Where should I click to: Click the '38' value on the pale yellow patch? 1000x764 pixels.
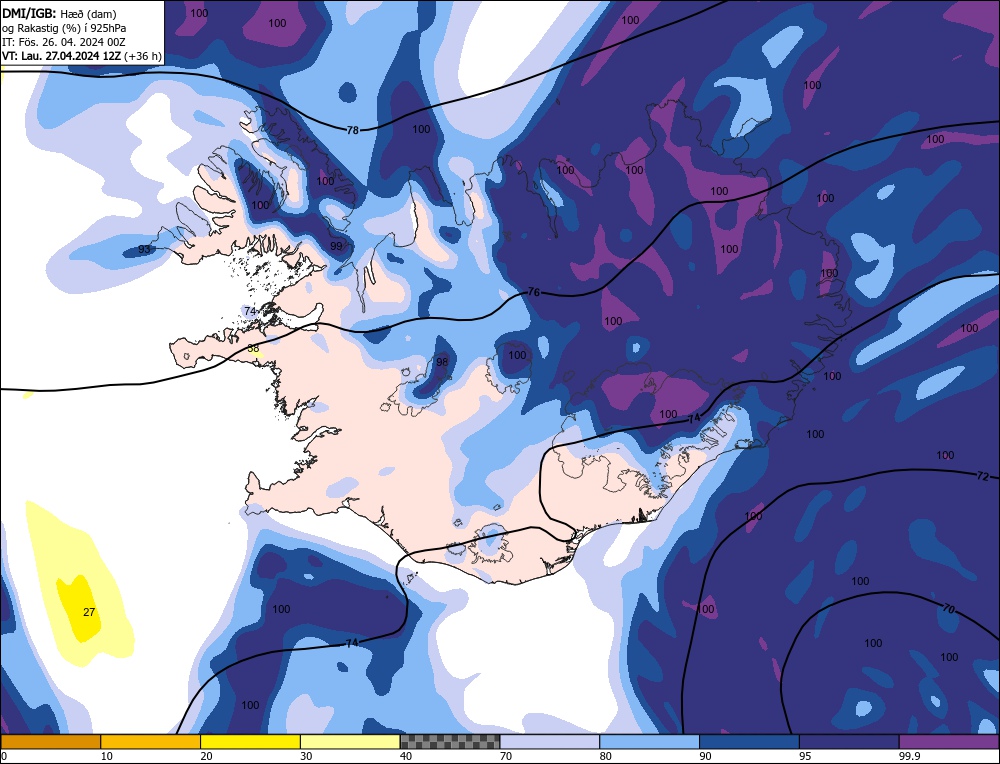[254, 349]
